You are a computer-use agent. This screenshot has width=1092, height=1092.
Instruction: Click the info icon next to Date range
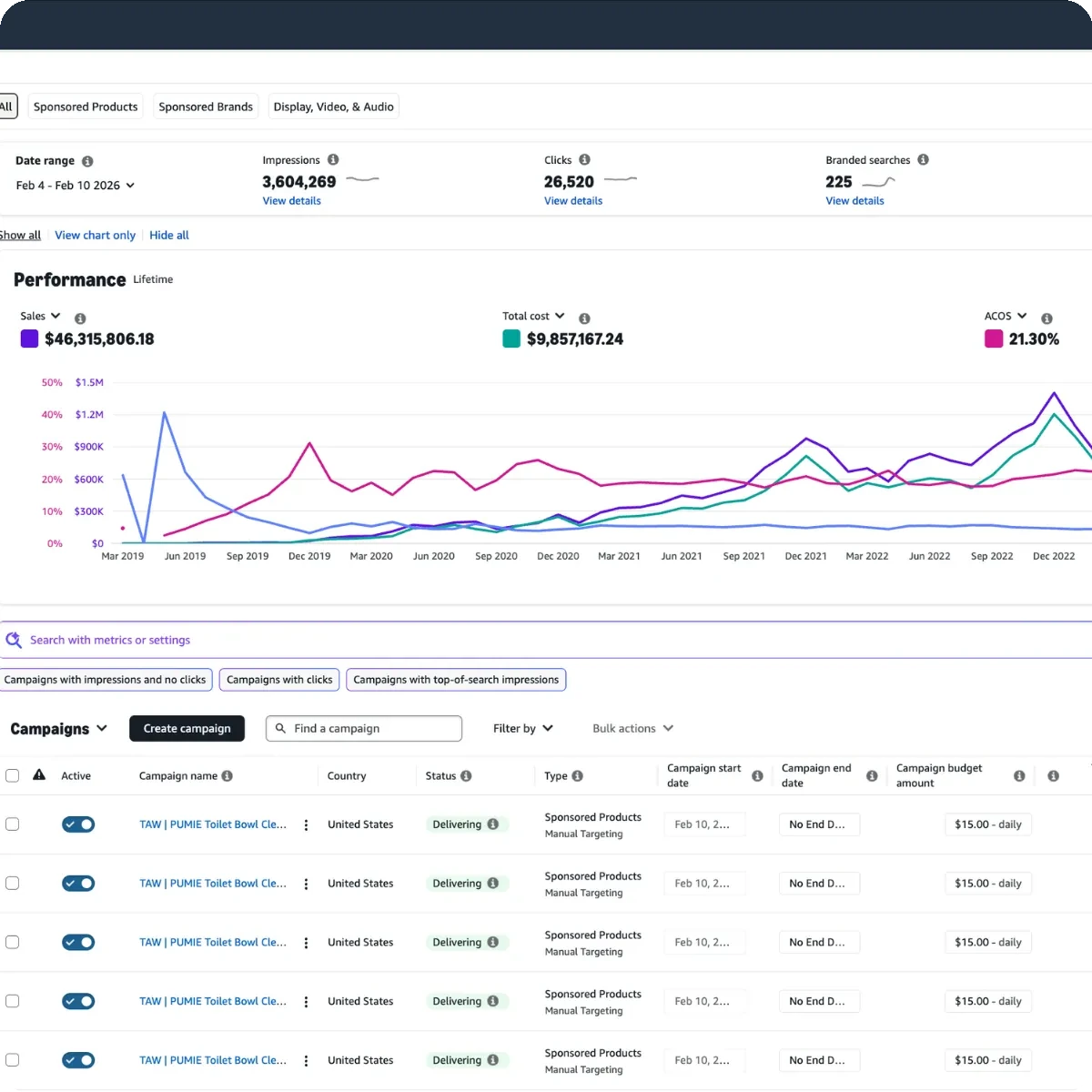coord(87,161)
